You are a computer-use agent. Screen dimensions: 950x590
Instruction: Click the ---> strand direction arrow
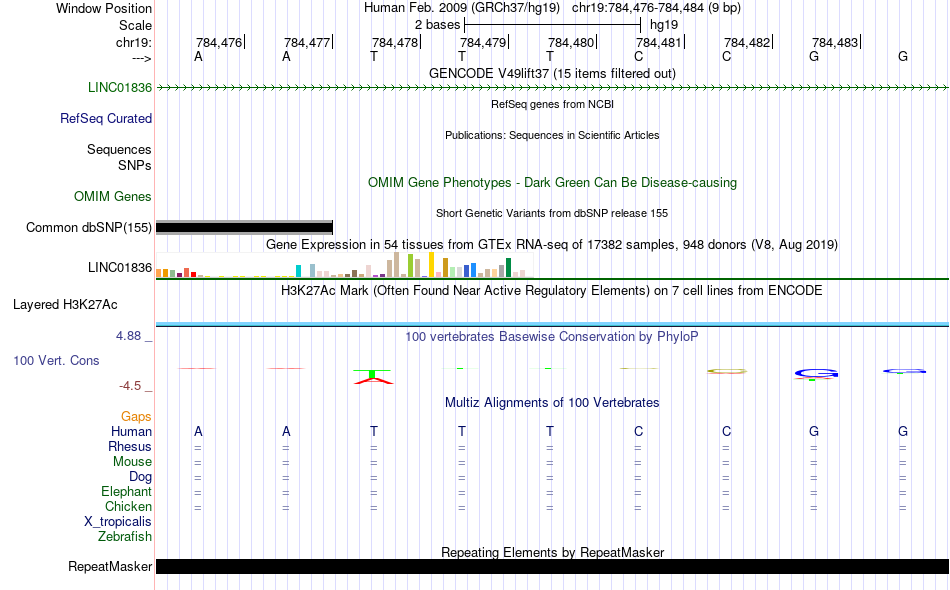point(141,58)
